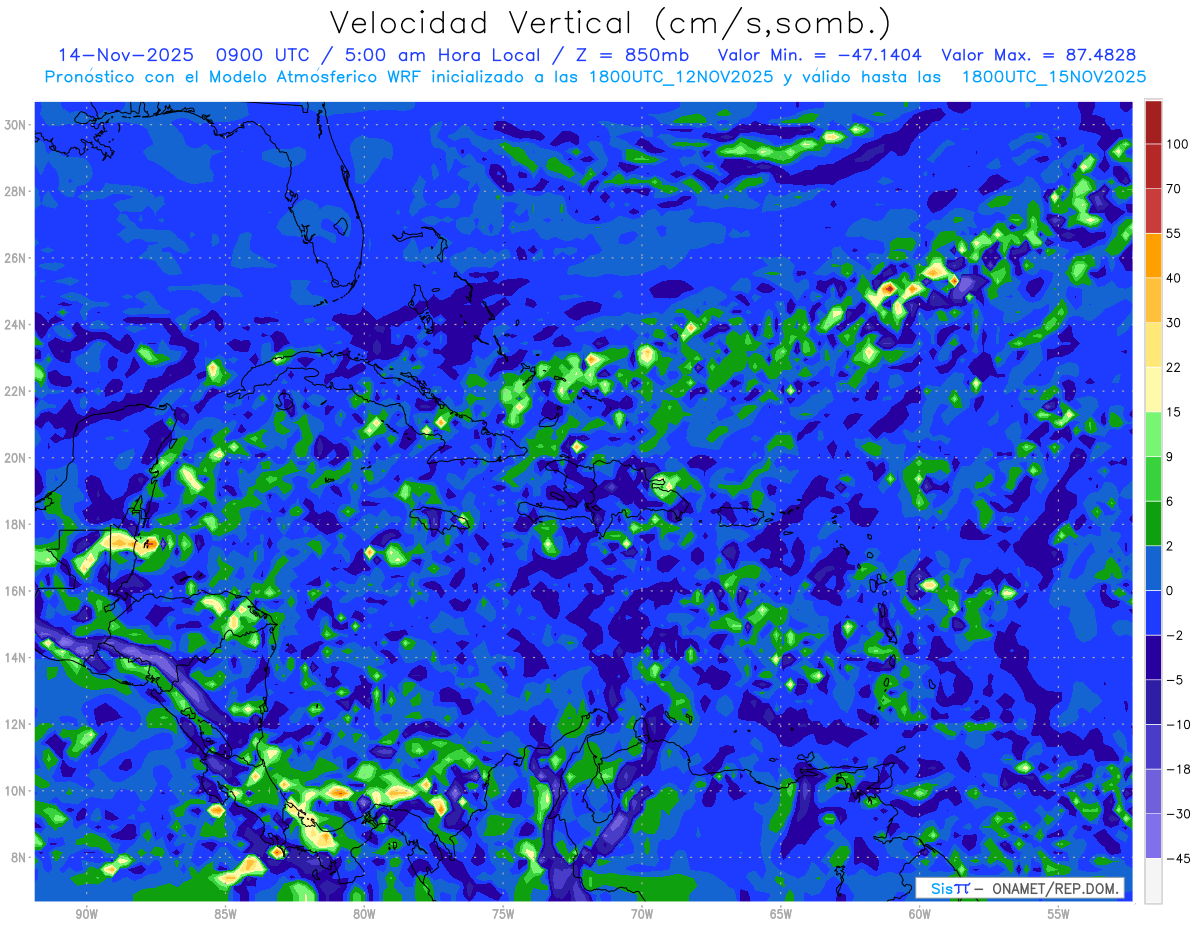The height and width of the screenshot is (927, 1200).
Task: Pick the bright blue swatch between -2 and 0
Action: click(1153, 612)
